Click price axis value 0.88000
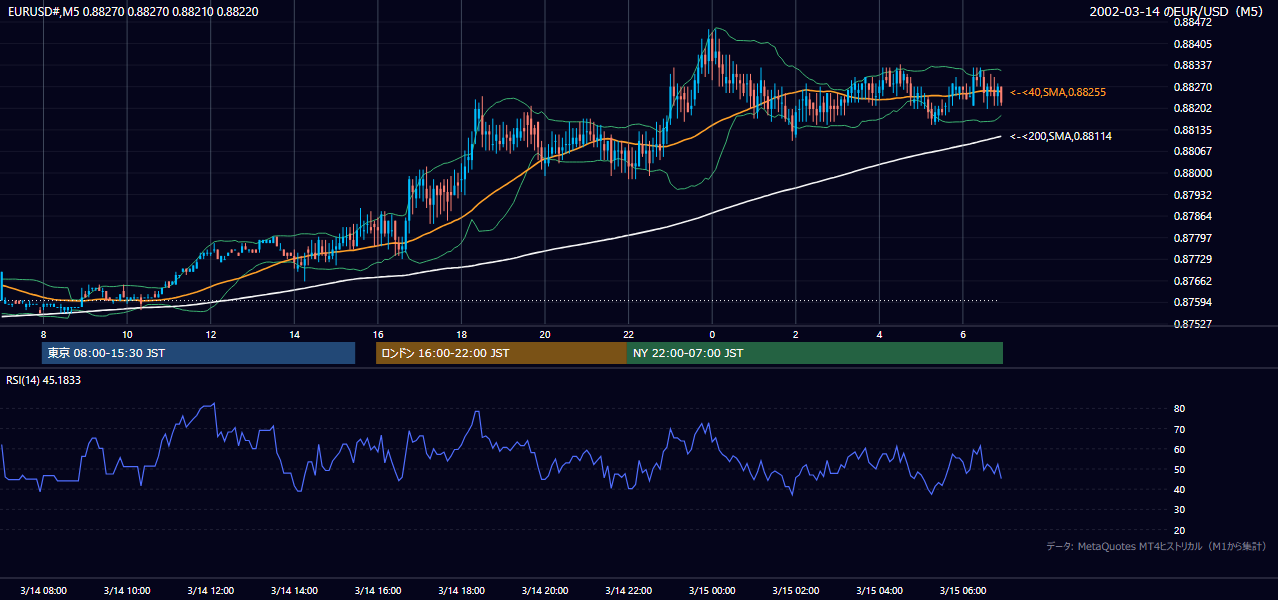 coord(1192,173)
